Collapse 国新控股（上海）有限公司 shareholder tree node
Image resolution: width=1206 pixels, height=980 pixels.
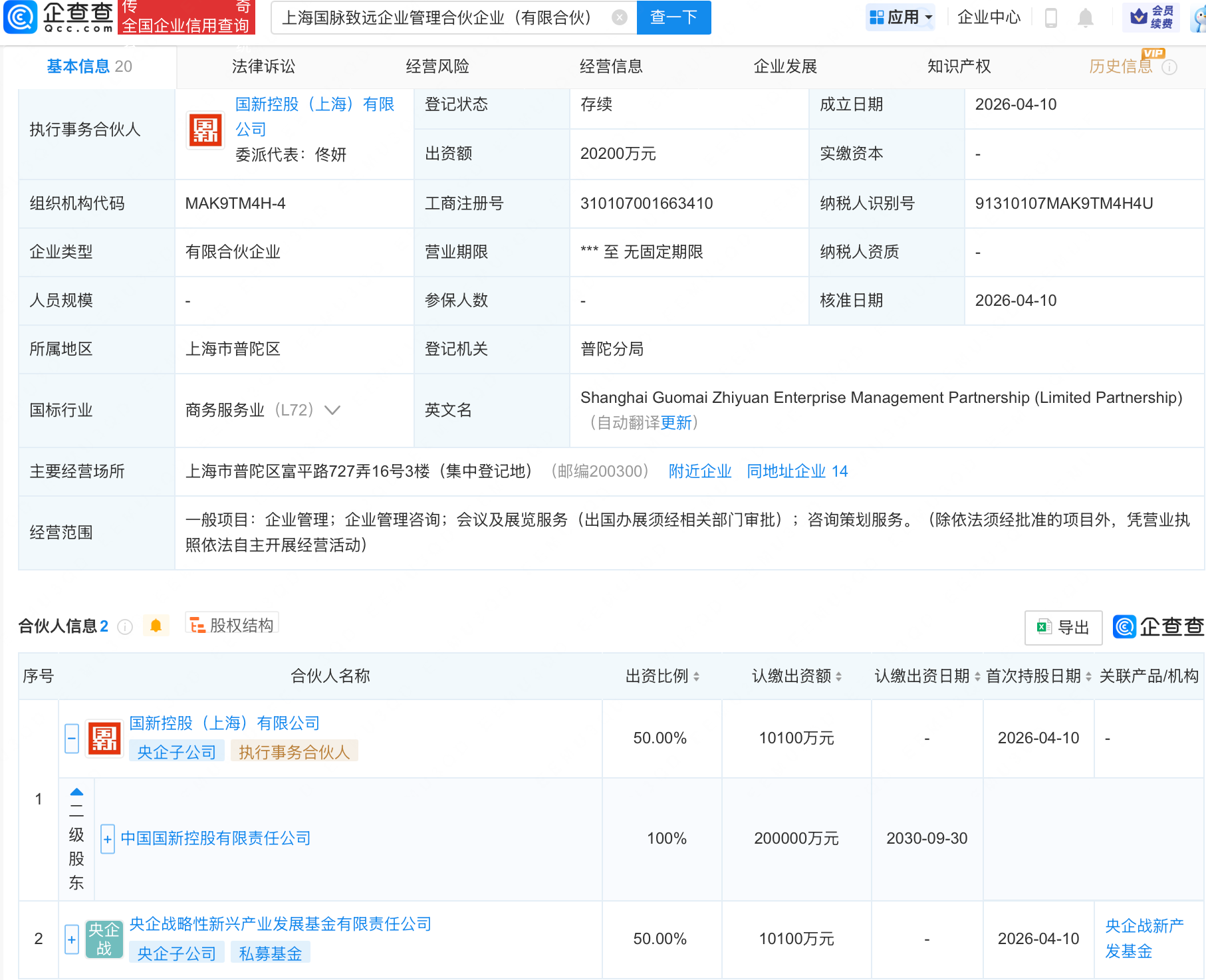(x=71, y=738)
